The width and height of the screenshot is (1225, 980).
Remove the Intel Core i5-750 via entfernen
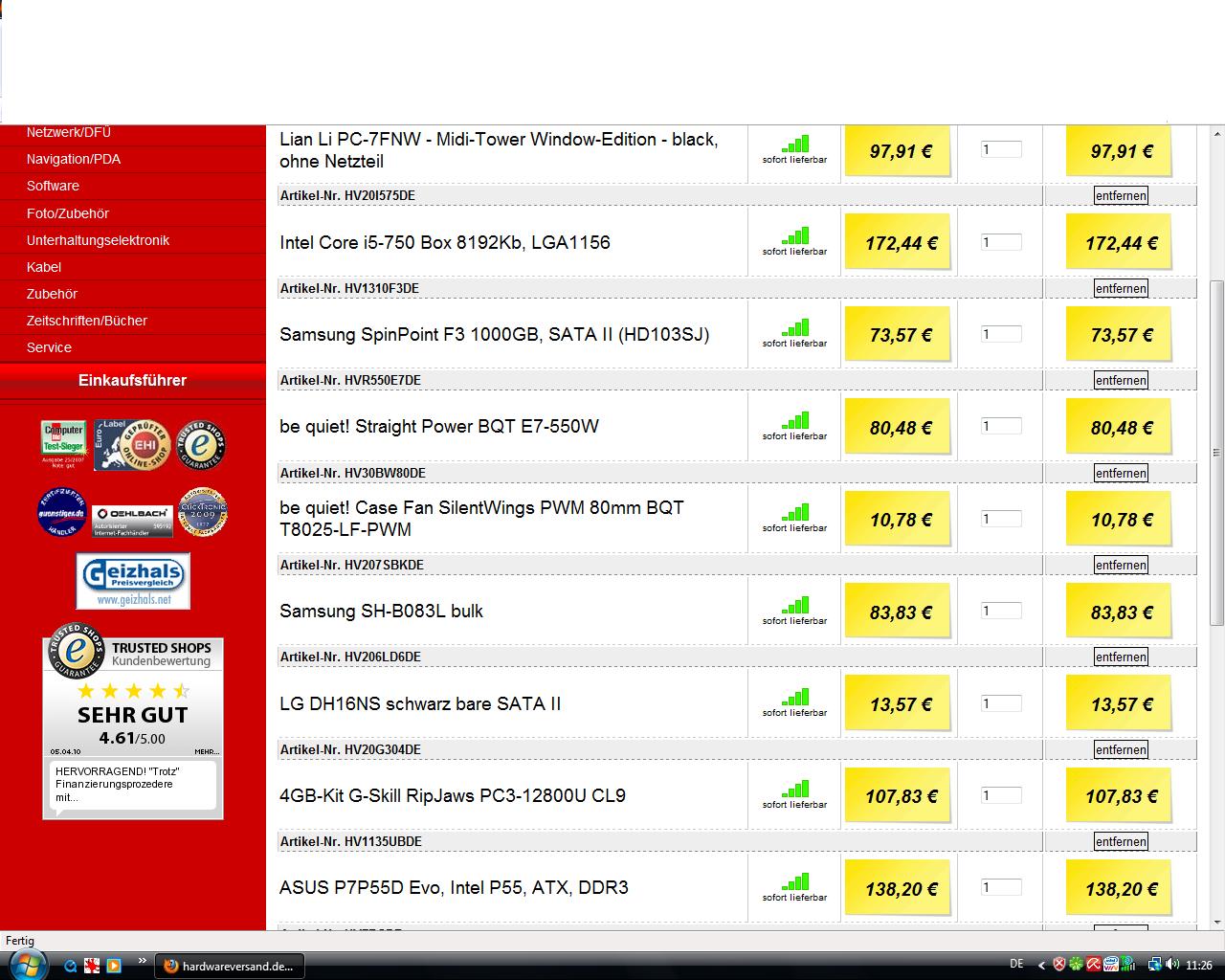click(1121, 288)
